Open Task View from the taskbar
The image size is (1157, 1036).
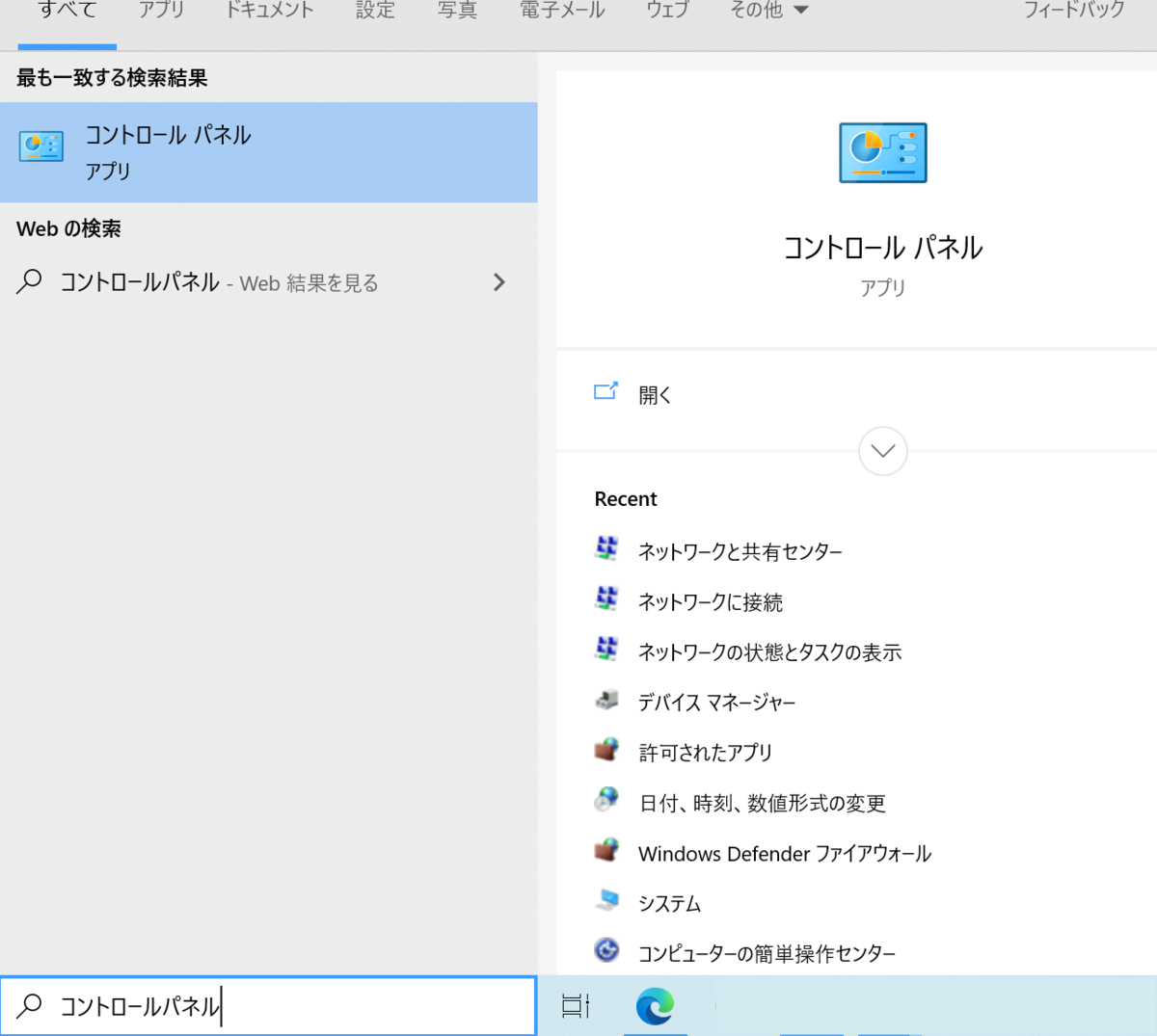coord(576,1006)
